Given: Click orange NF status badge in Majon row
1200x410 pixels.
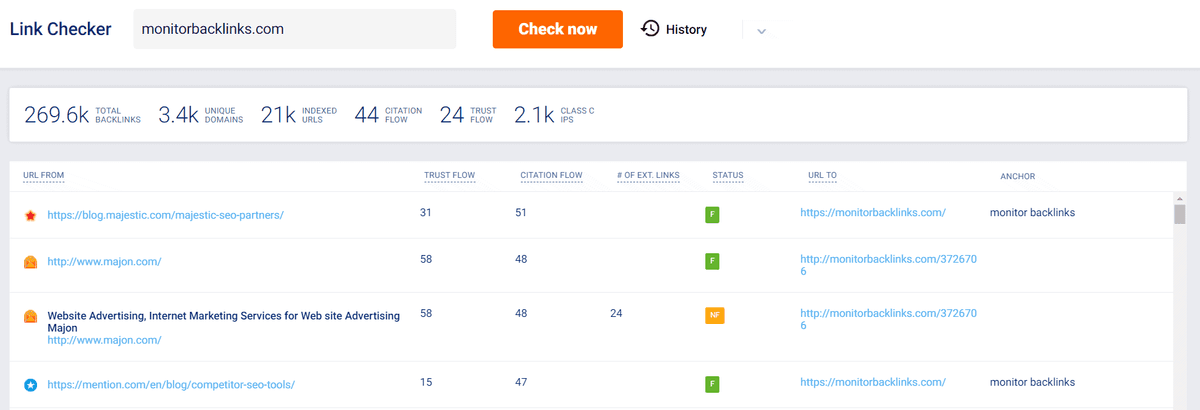Looking at the screenshot, I should point(714,316).
